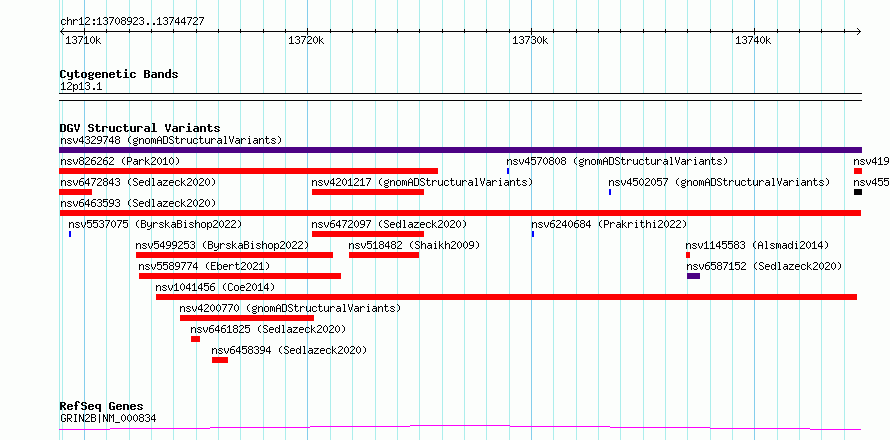This screenshot has height=440, width=890.
Task: Click the 13730k ruler tick label
Action: 530,40
